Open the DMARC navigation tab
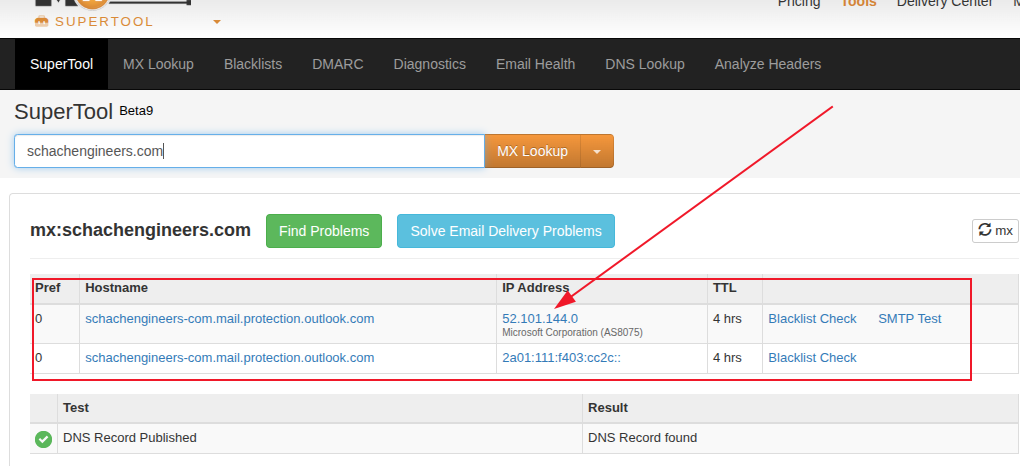Image resolution: width=1020 pixels, height=466 pixels. click(338, 64)
